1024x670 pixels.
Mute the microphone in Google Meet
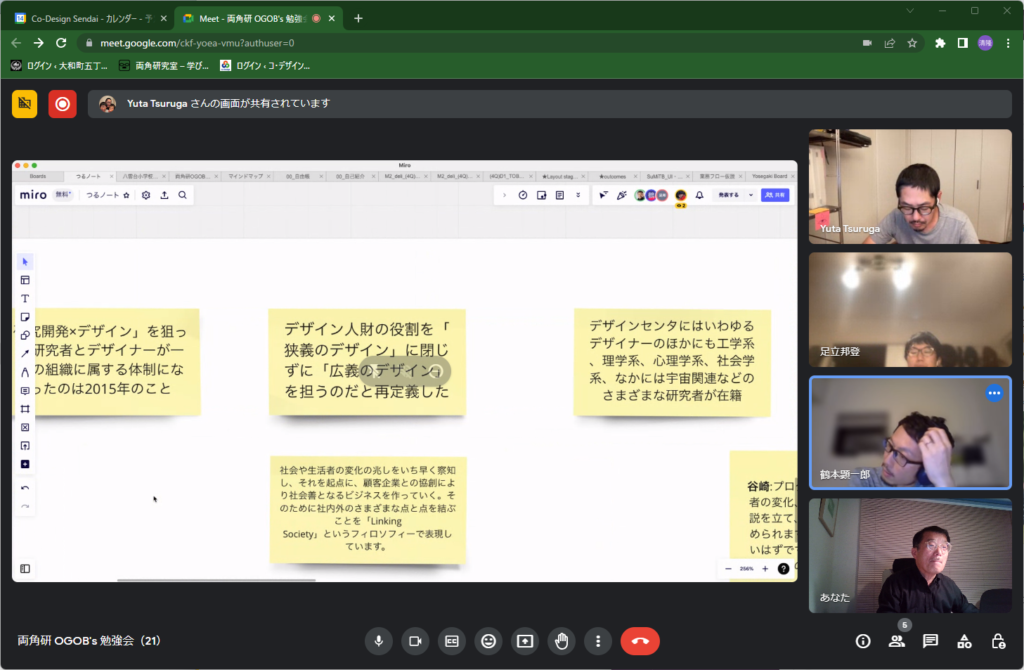379,641
